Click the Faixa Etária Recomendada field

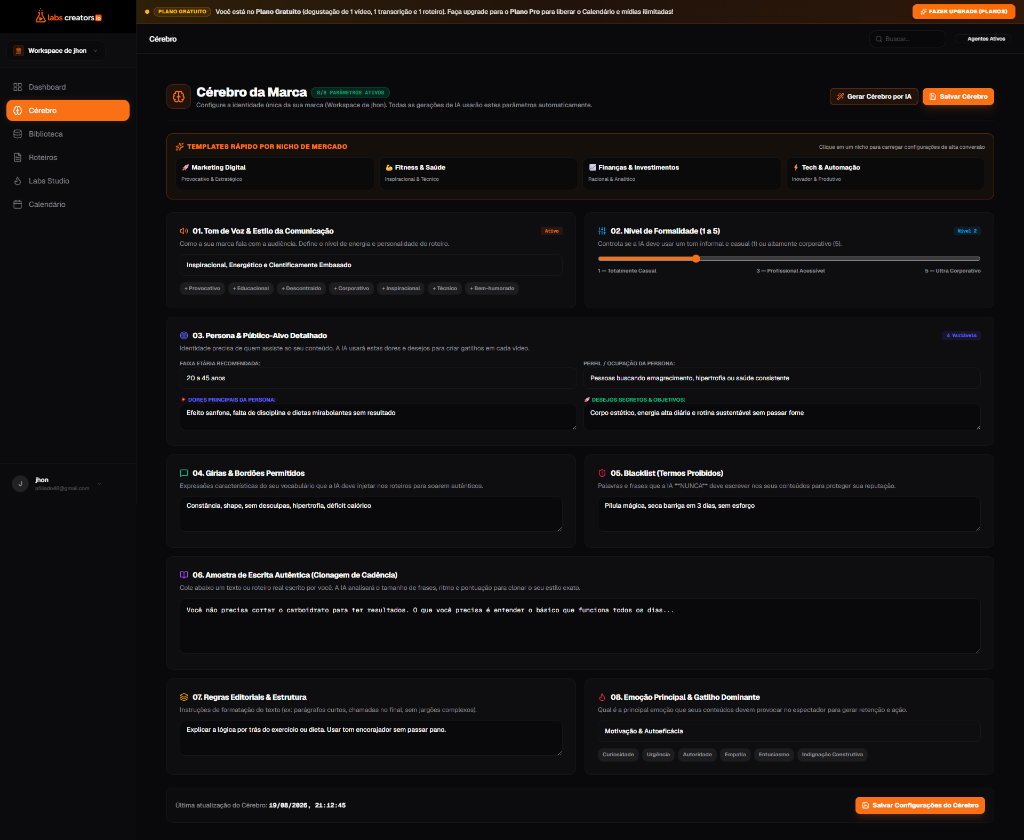(377, 378)
